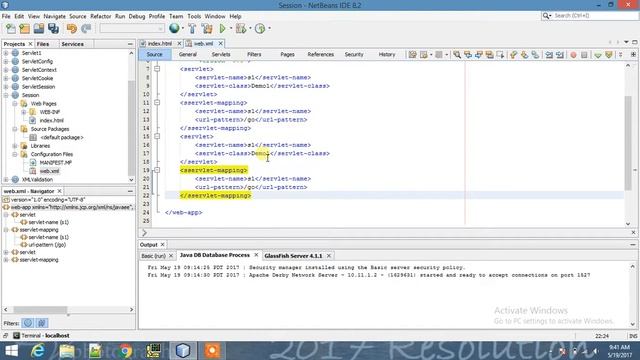Open the Services panel tab
This screenshot has height=360, width=640.
tap(73, 44)
